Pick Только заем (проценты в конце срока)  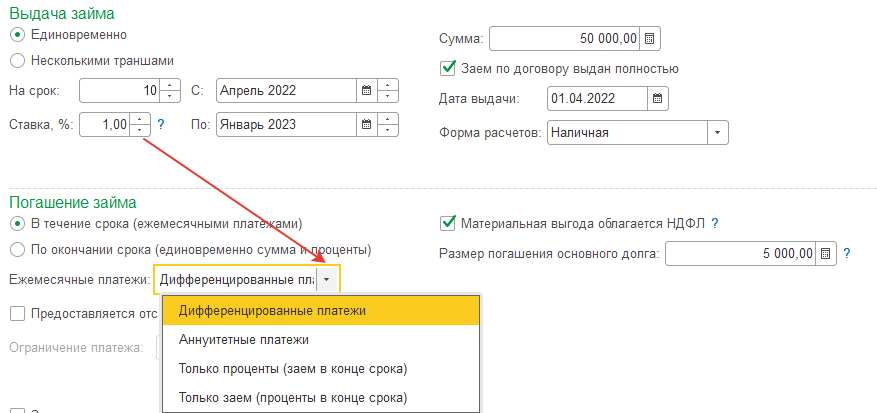tap(293, 398)
